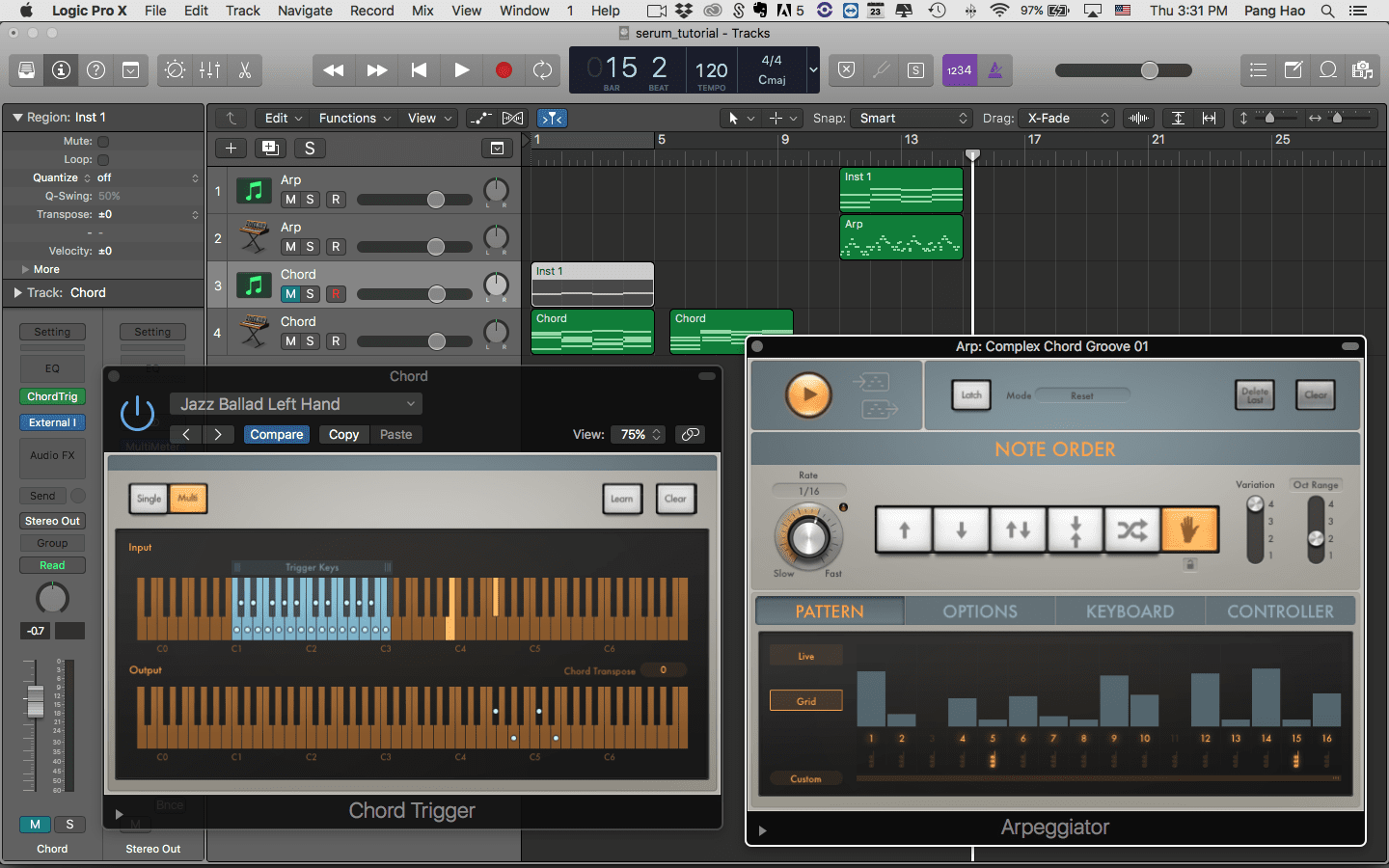Toggle the Inspector info icon
The height and width of the screenshot is (868, 1389).
pos(61,70)
